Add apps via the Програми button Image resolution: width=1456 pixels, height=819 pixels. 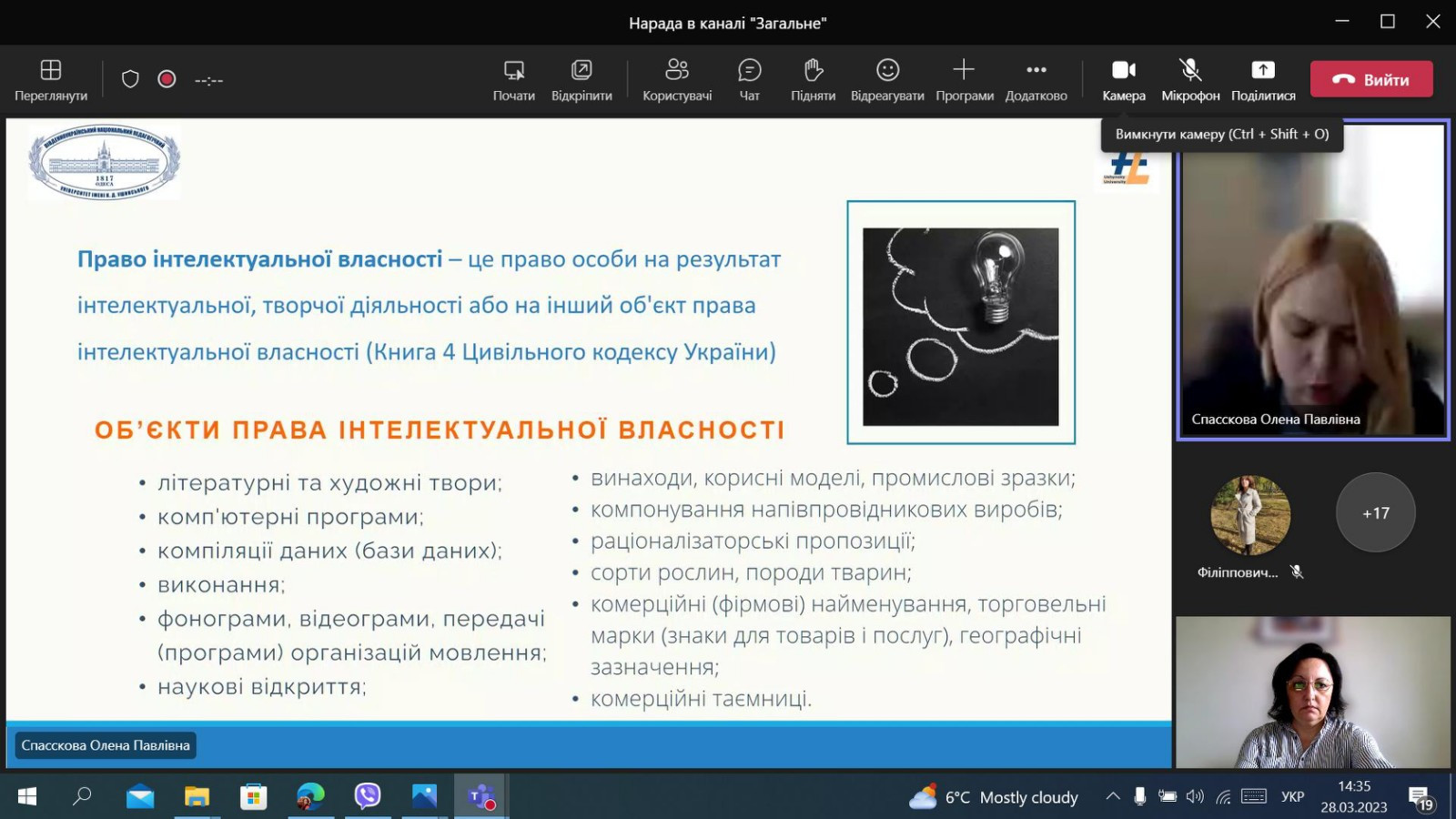tap(964, 79)
